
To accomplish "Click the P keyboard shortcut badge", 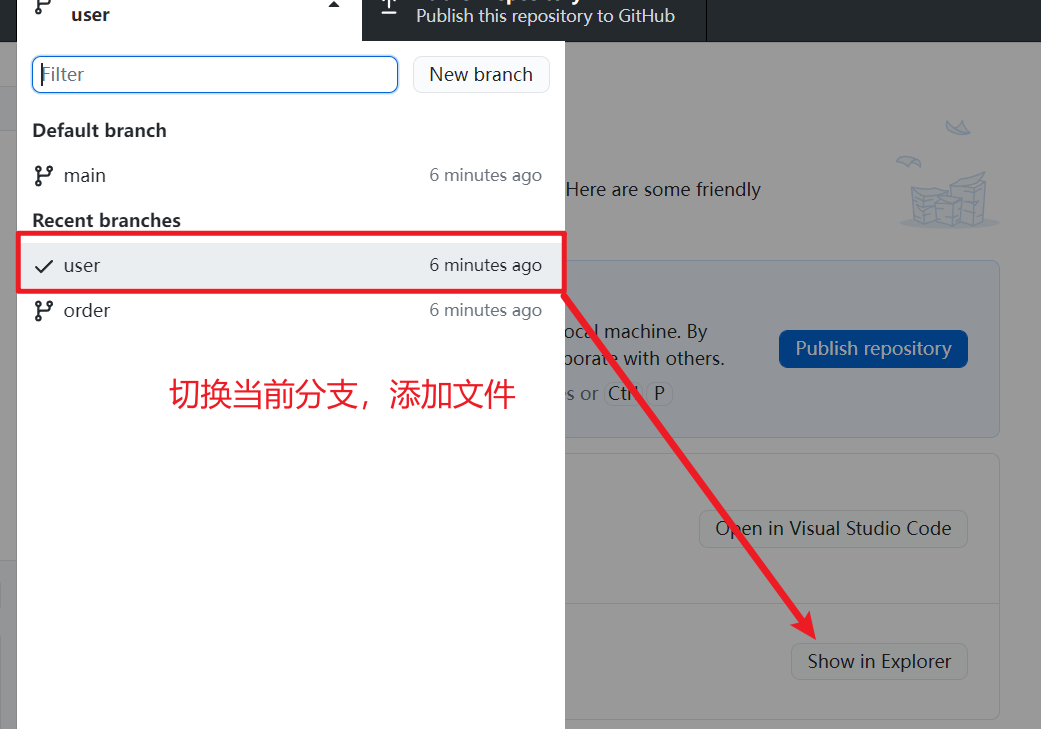I will pos(659,394).
